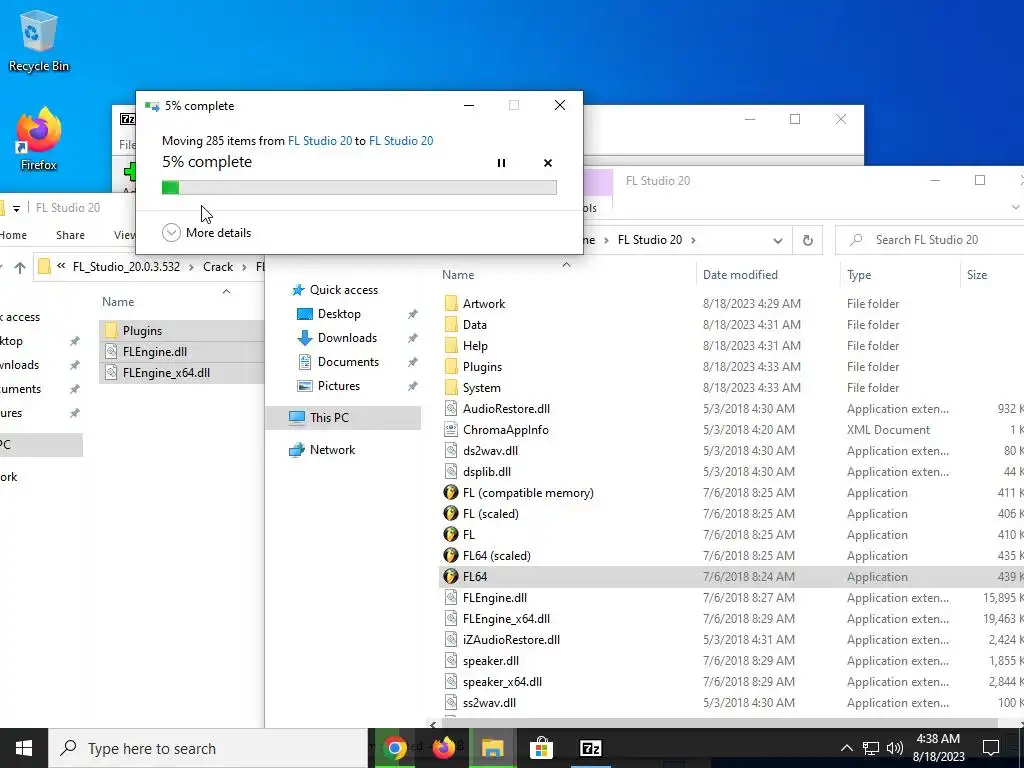Select the FL64 (scaled) application
The width and height of the screenshot is (1024, 768).
[x=496, y=556]
